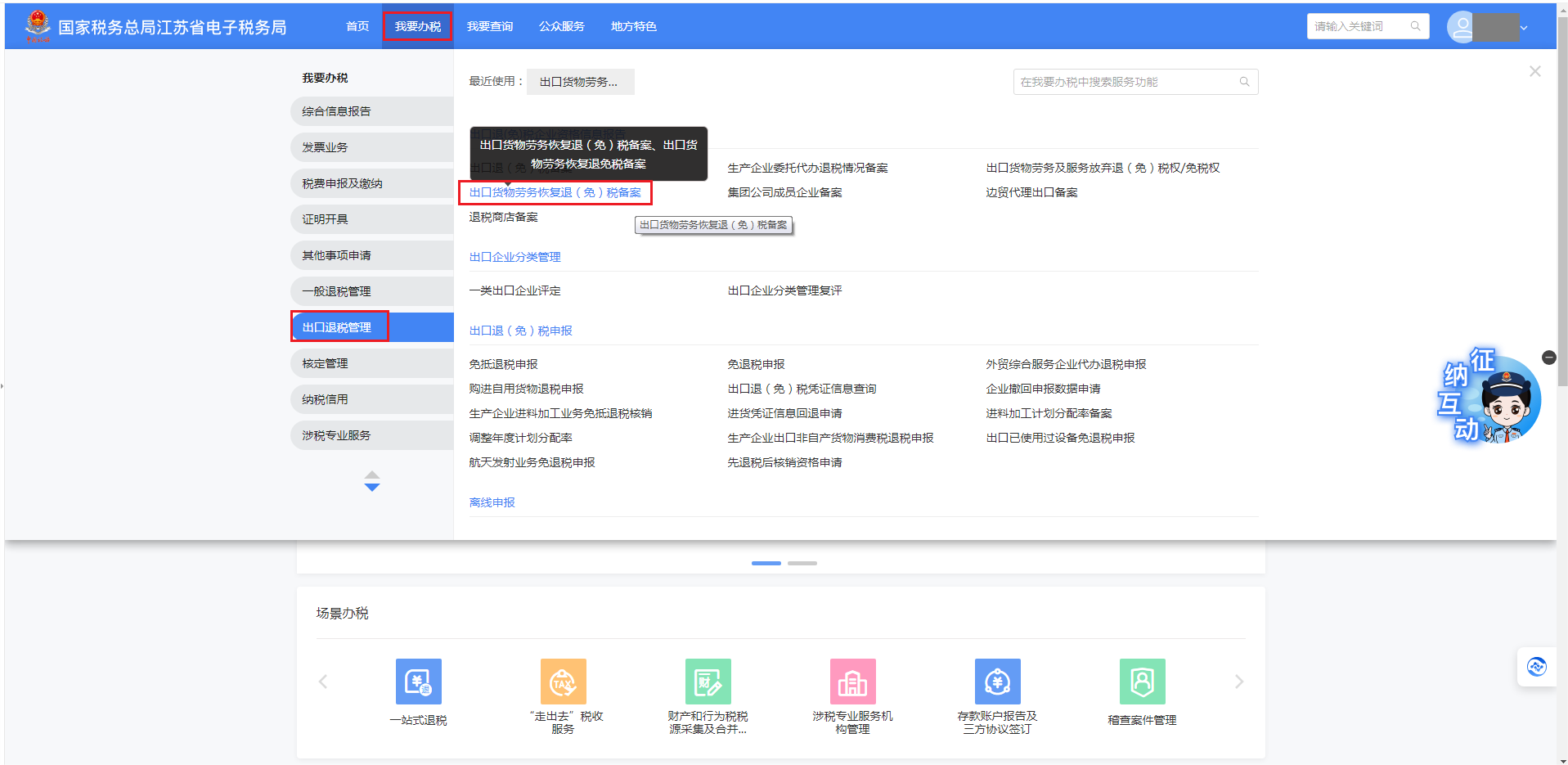Open the "走出去"税收服务 icon
The width and height of the screenshot is (1568, 765).
point(563,682)
